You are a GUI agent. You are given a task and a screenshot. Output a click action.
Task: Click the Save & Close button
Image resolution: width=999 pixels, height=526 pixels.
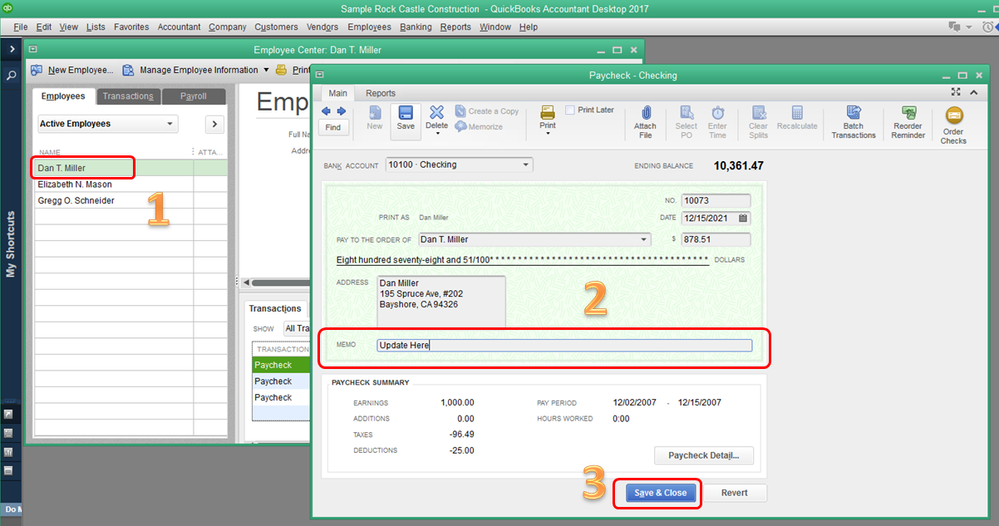pyautogui.click(x=660, y=493)
